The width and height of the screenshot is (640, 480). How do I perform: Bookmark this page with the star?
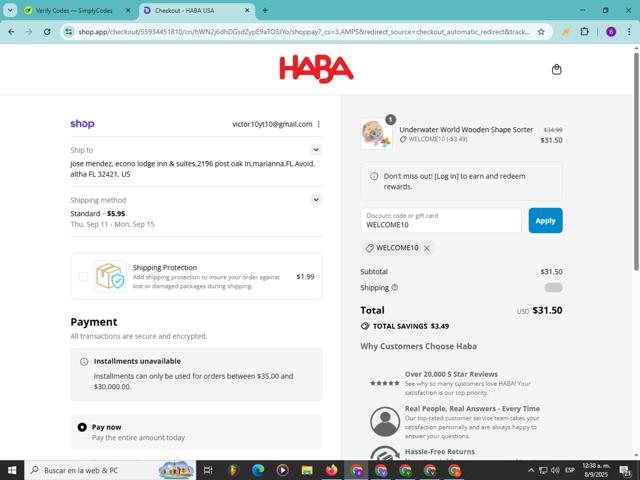[x=541, y=32]
